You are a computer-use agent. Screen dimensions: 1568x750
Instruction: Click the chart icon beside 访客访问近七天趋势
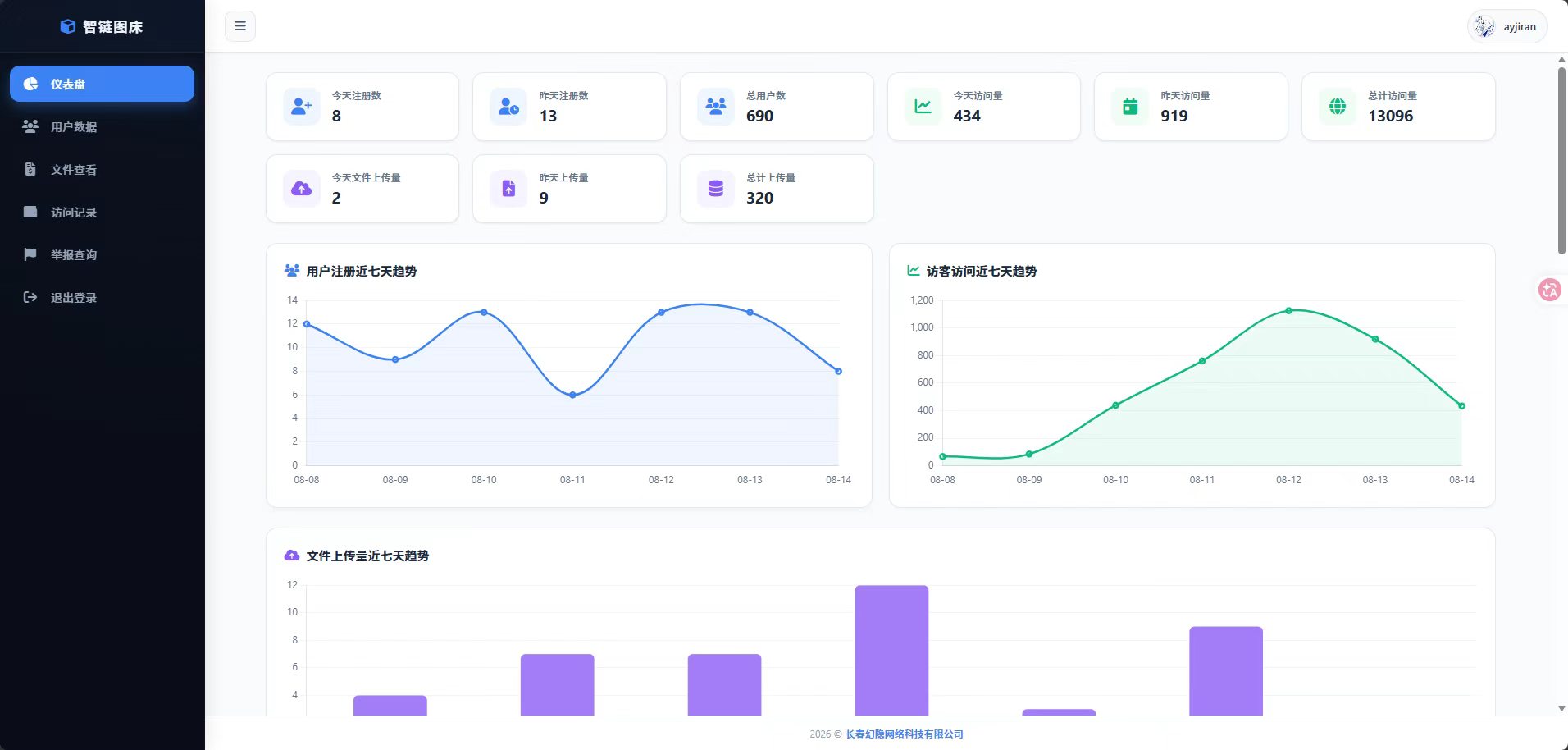click(x=914, y=270)
